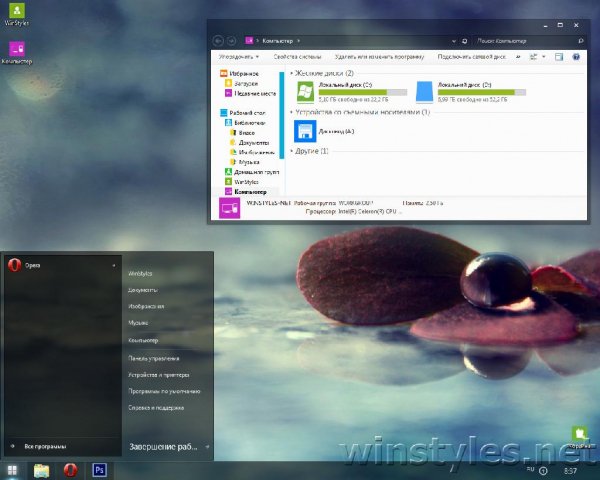Click the C: drive usage bar
Screen dimensions: 600x480
pos(363,92)
